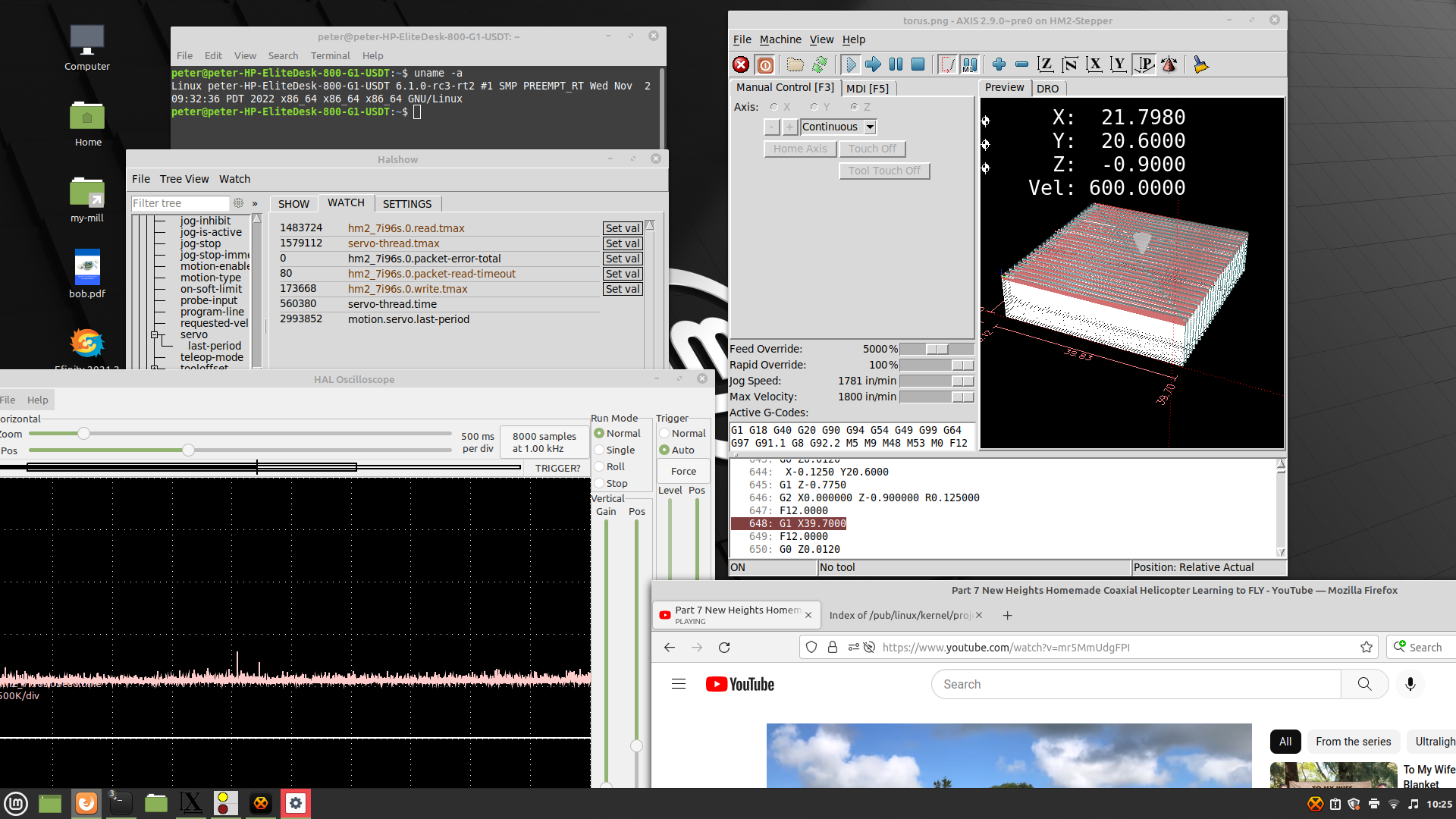Go back in Firefox navigation
This screenshot has width=1456, height=819.
pos(669,648)
